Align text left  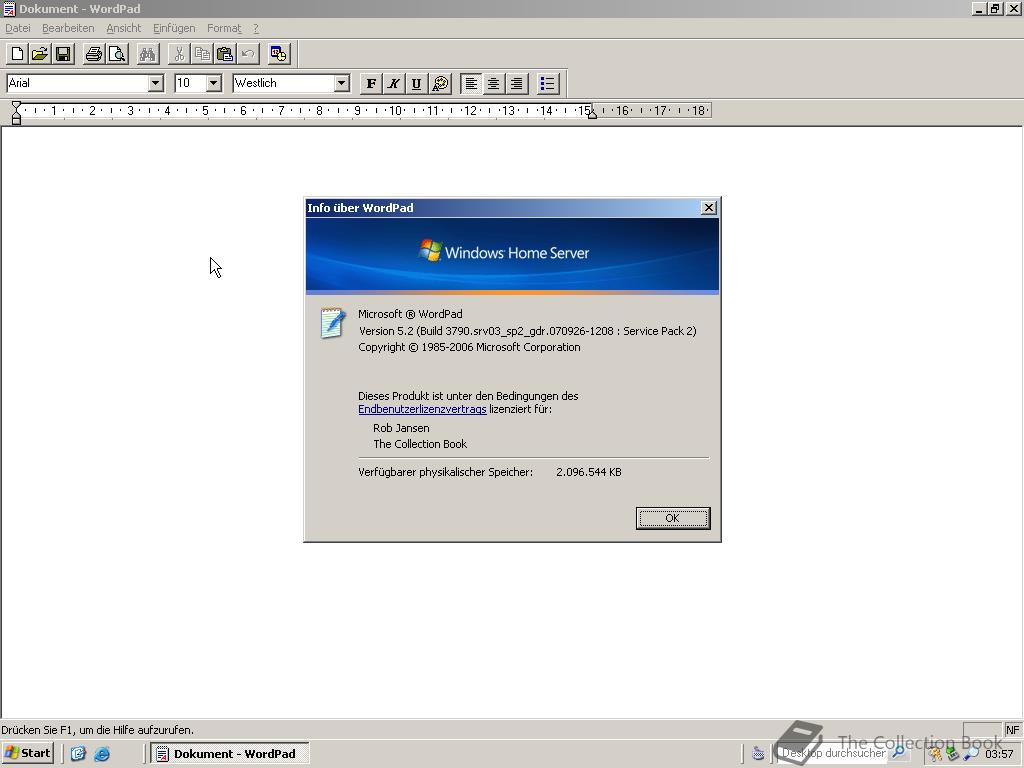tap(471, 84)
